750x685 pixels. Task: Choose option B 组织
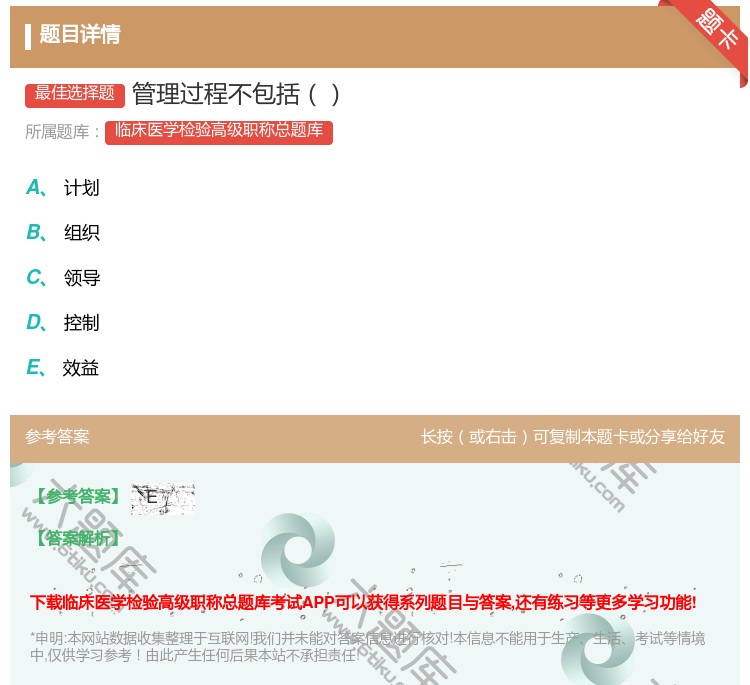(x=63, y=232)
